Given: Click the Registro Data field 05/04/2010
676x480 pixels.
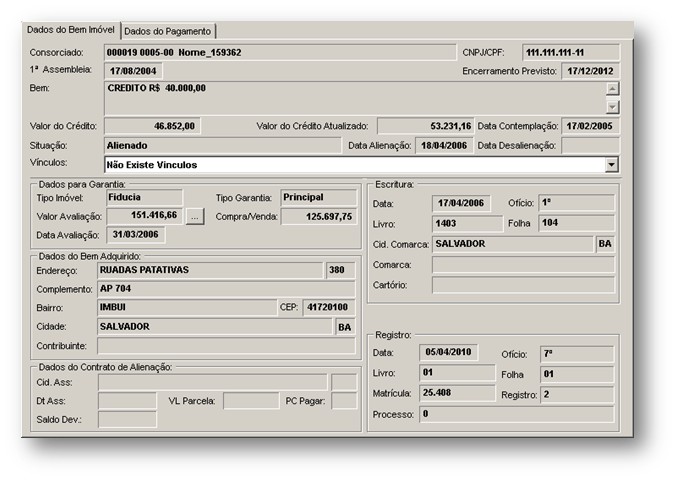Looking at the screenshot, I should (x=448, y=352).
